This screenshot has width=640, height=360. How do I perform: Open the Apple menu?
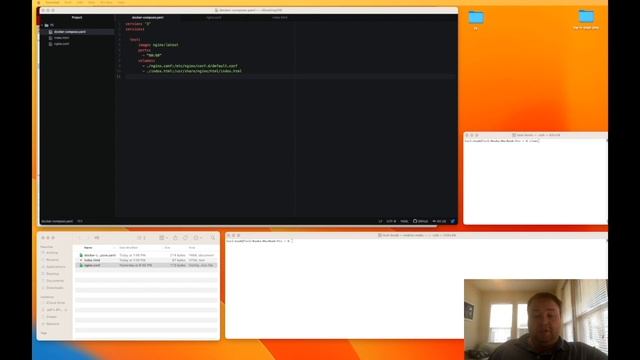39,2
